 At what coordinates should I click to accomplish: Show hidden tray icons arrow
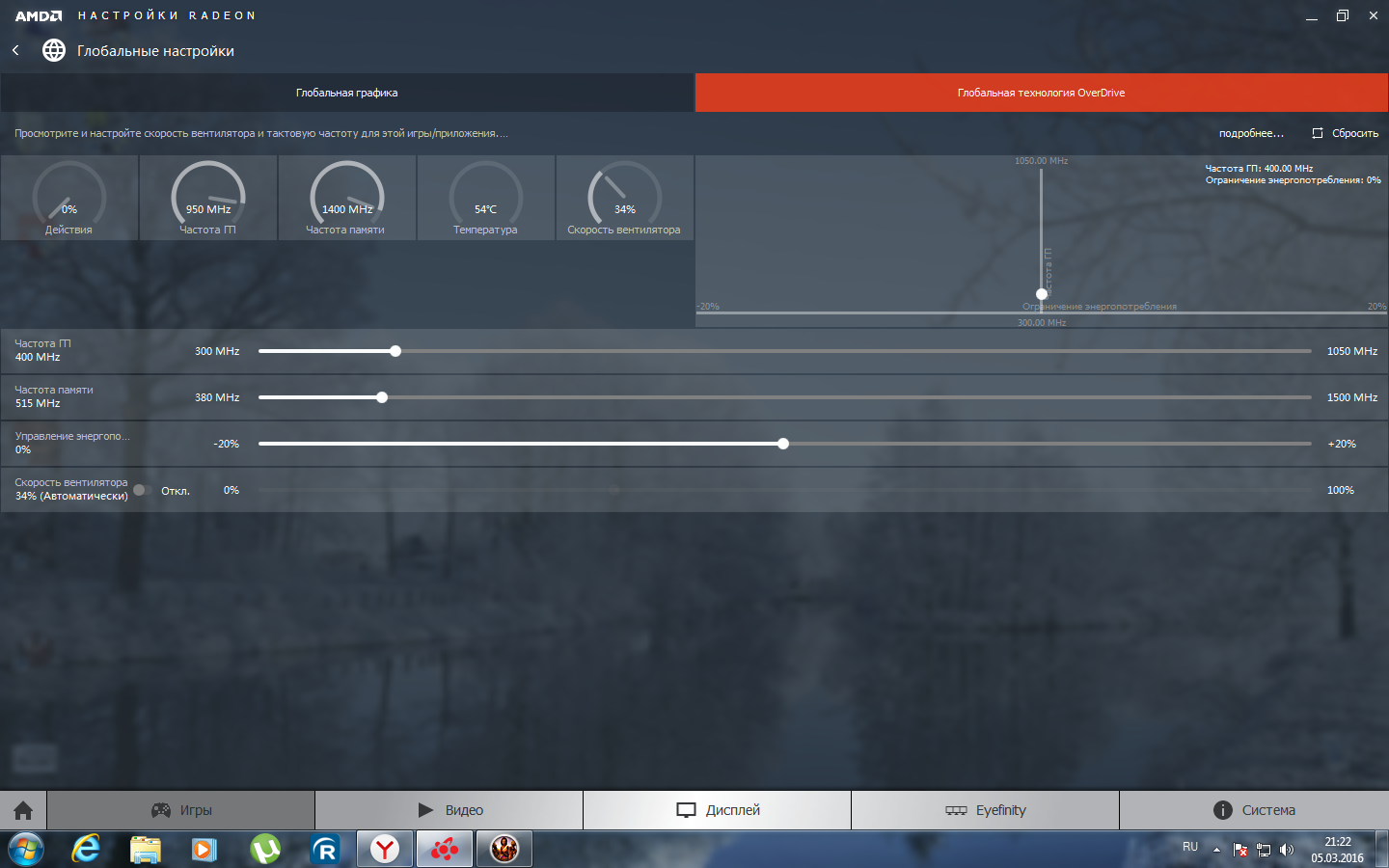coord(1216,850)
